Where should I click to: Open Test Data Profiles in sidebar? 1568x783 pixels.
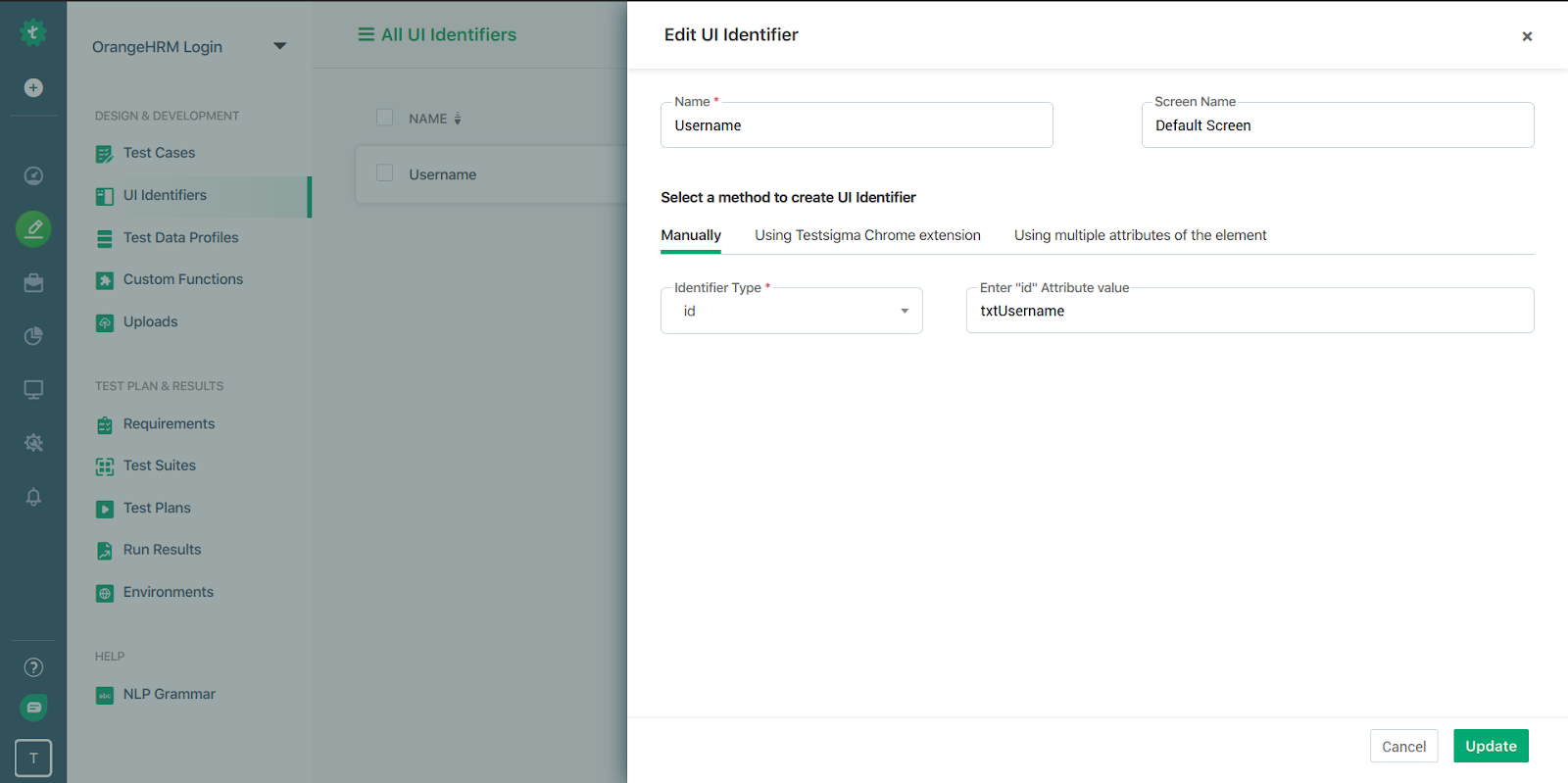pyautogui.click(x=180, y=237)
